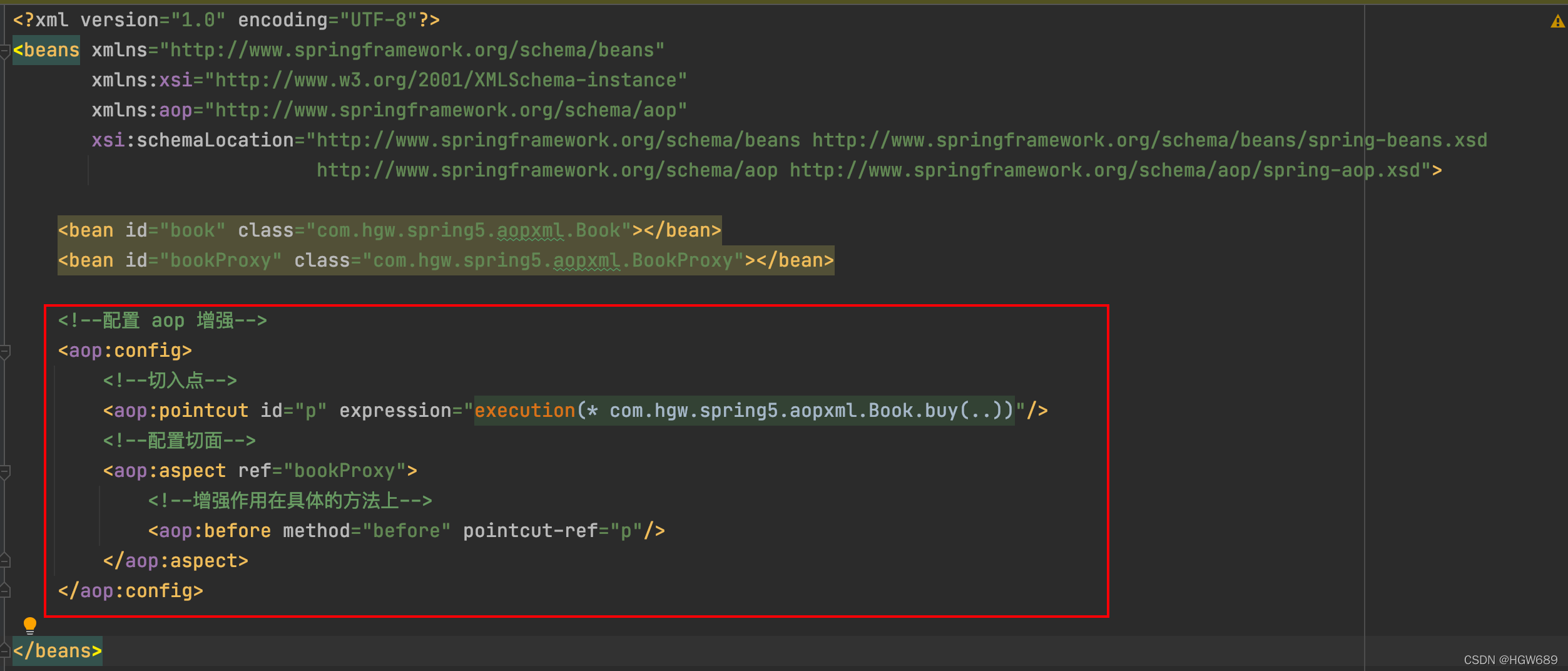Click the pointcut-ref="p" attribute
Image resolution: width=1568 pixels, height=671 pixels.
tap(552, 531)
